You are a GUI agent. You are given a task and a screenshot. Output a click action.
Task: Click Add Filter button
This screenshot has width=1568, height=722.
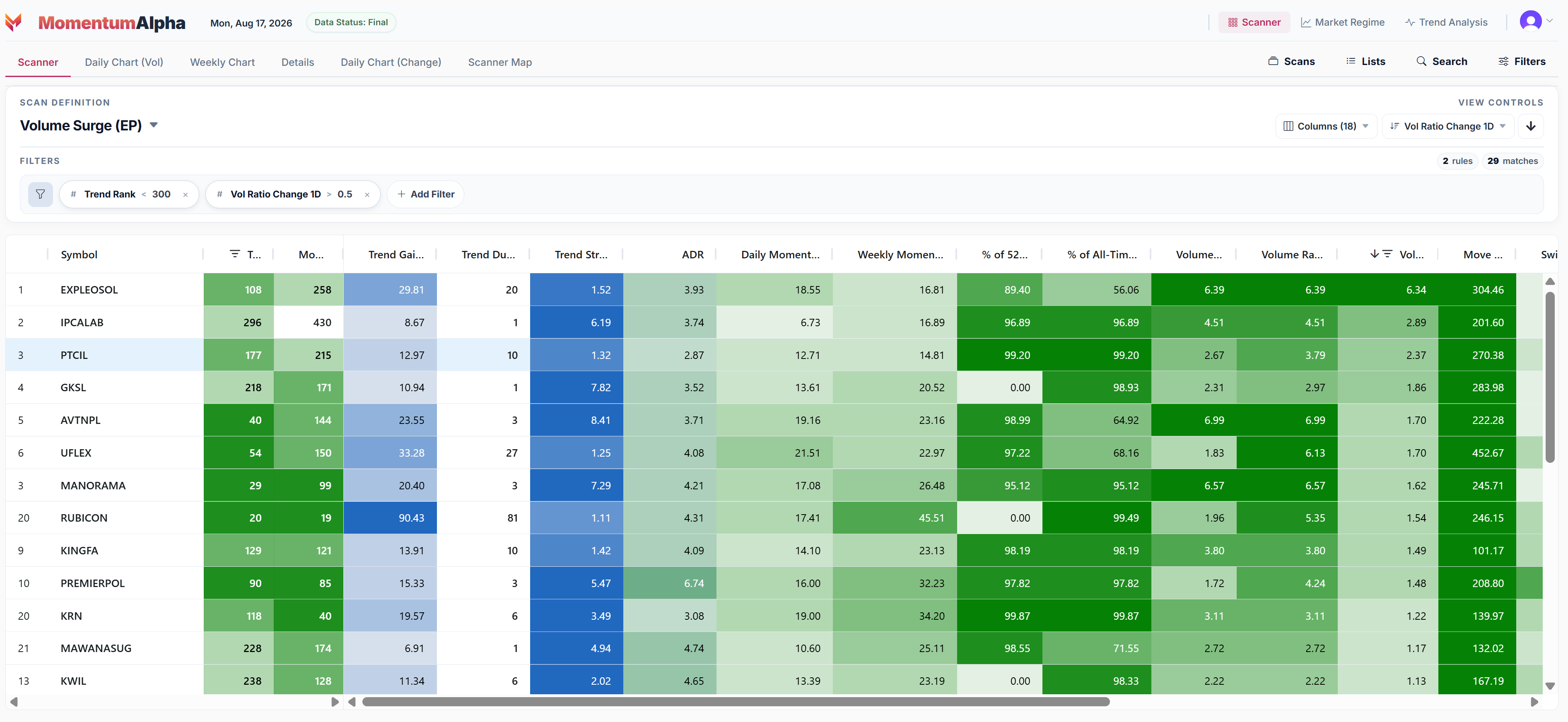(x=425, y=194)
